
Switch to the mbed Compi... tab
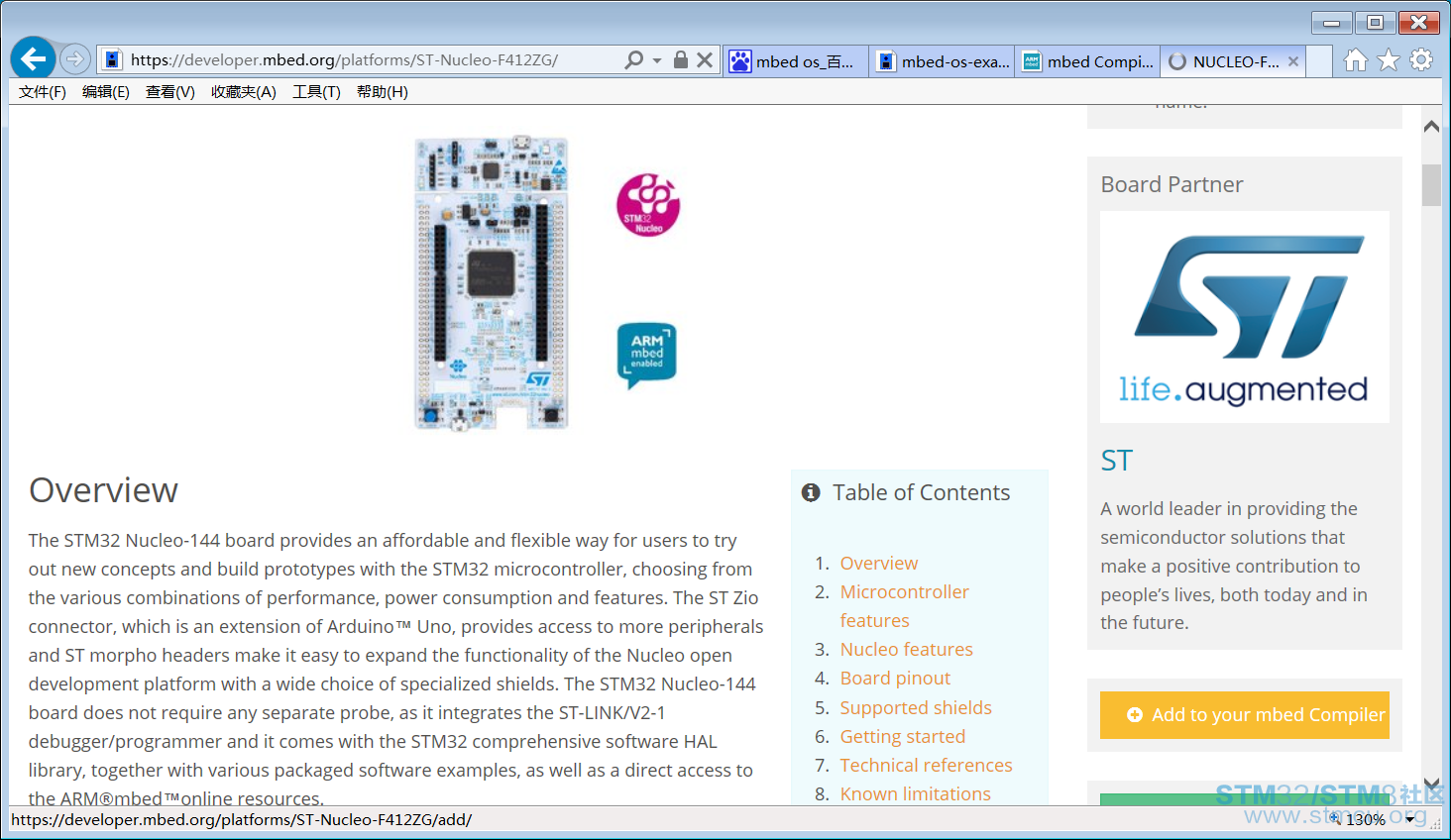point(1087,61)
